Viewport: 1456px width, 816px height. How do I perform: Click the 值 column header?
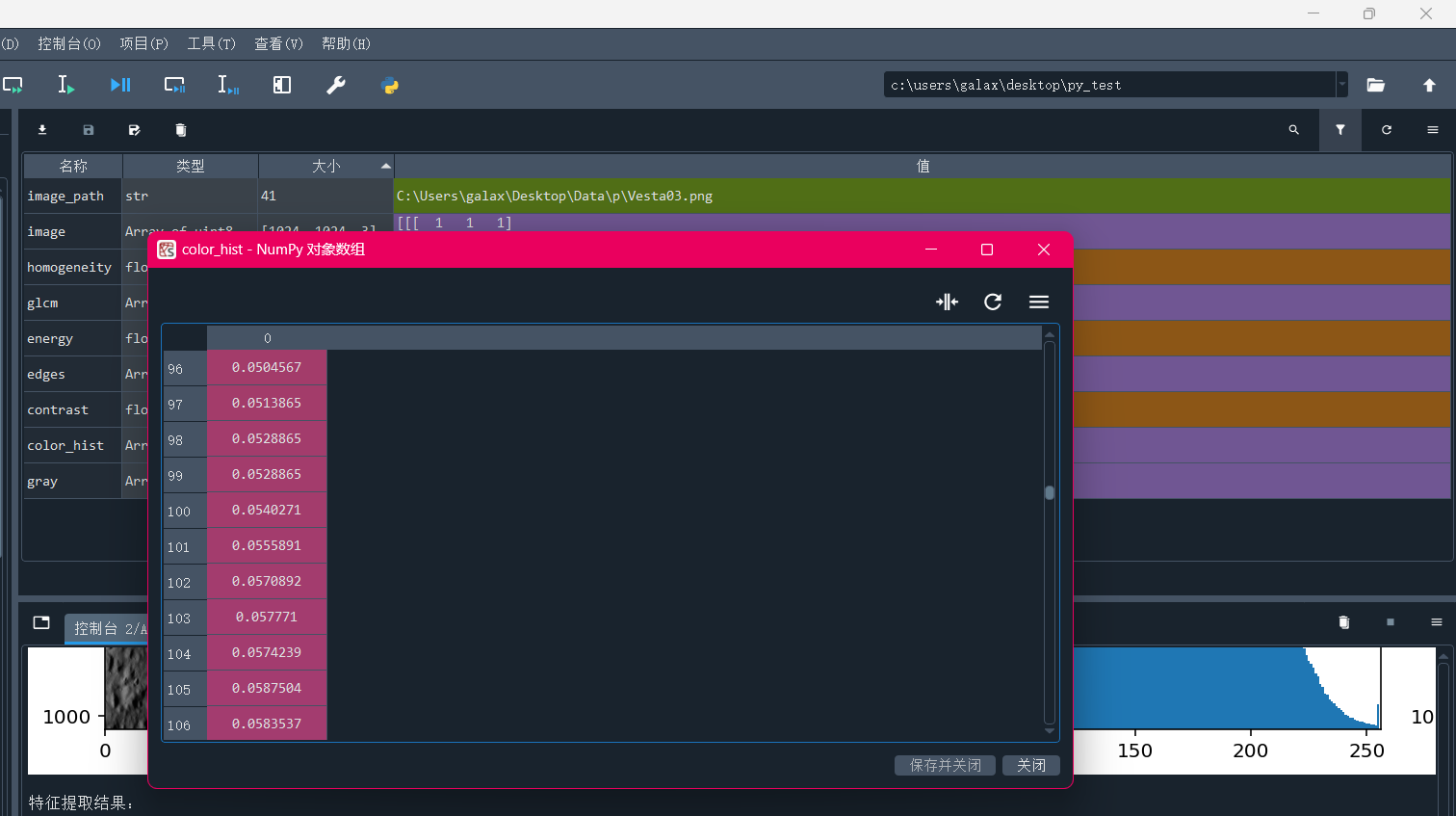923,166
